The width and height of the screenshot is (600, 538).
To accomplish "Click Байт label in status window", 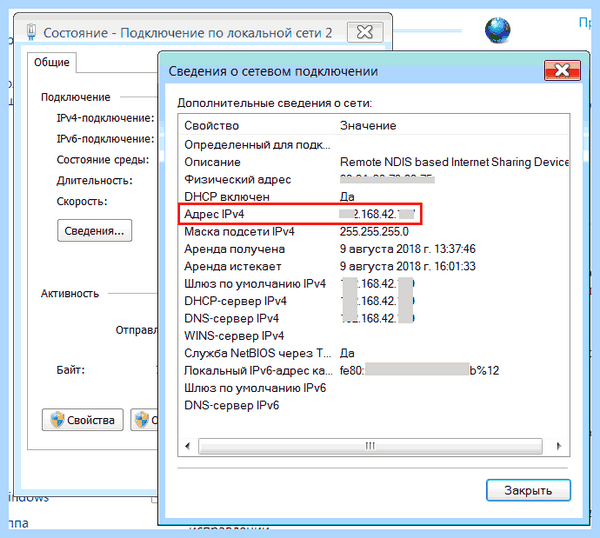I will coord(70,370).
